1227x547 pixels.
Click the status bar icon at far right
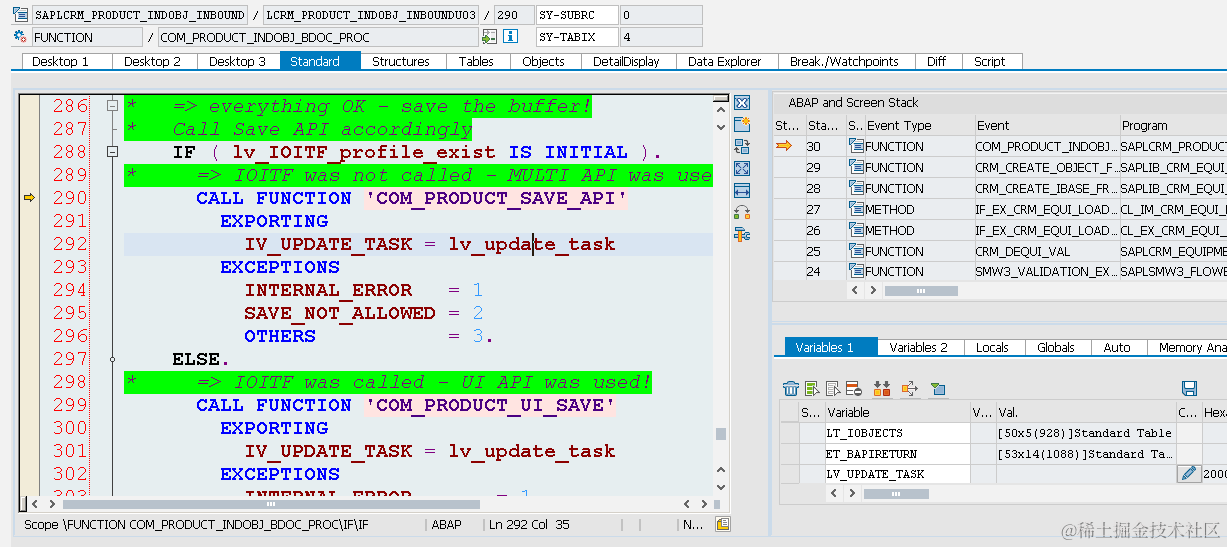[723, 524]
